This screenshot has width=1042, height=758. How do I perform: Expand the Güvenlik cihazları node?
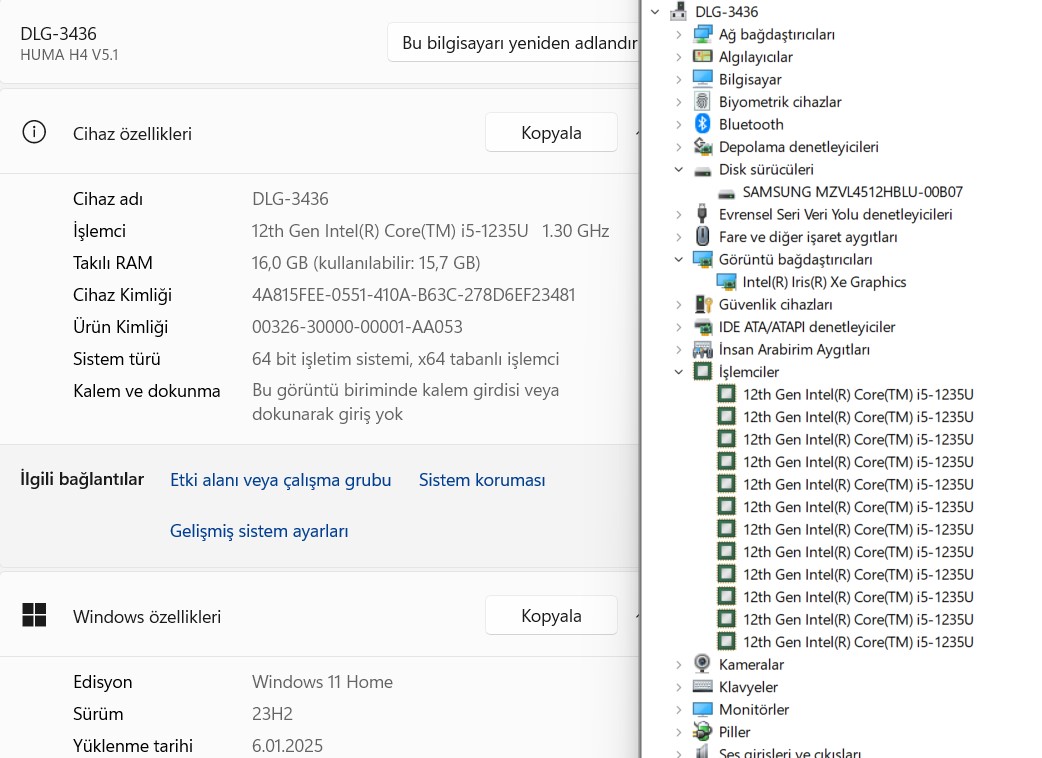pyautogui.click(x=678, y=304)
